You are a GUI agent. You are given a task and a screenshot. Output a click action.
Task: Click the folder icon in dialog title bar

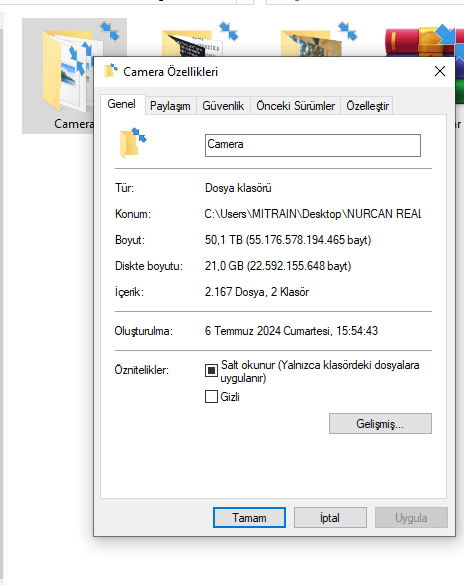click(110, 71)
